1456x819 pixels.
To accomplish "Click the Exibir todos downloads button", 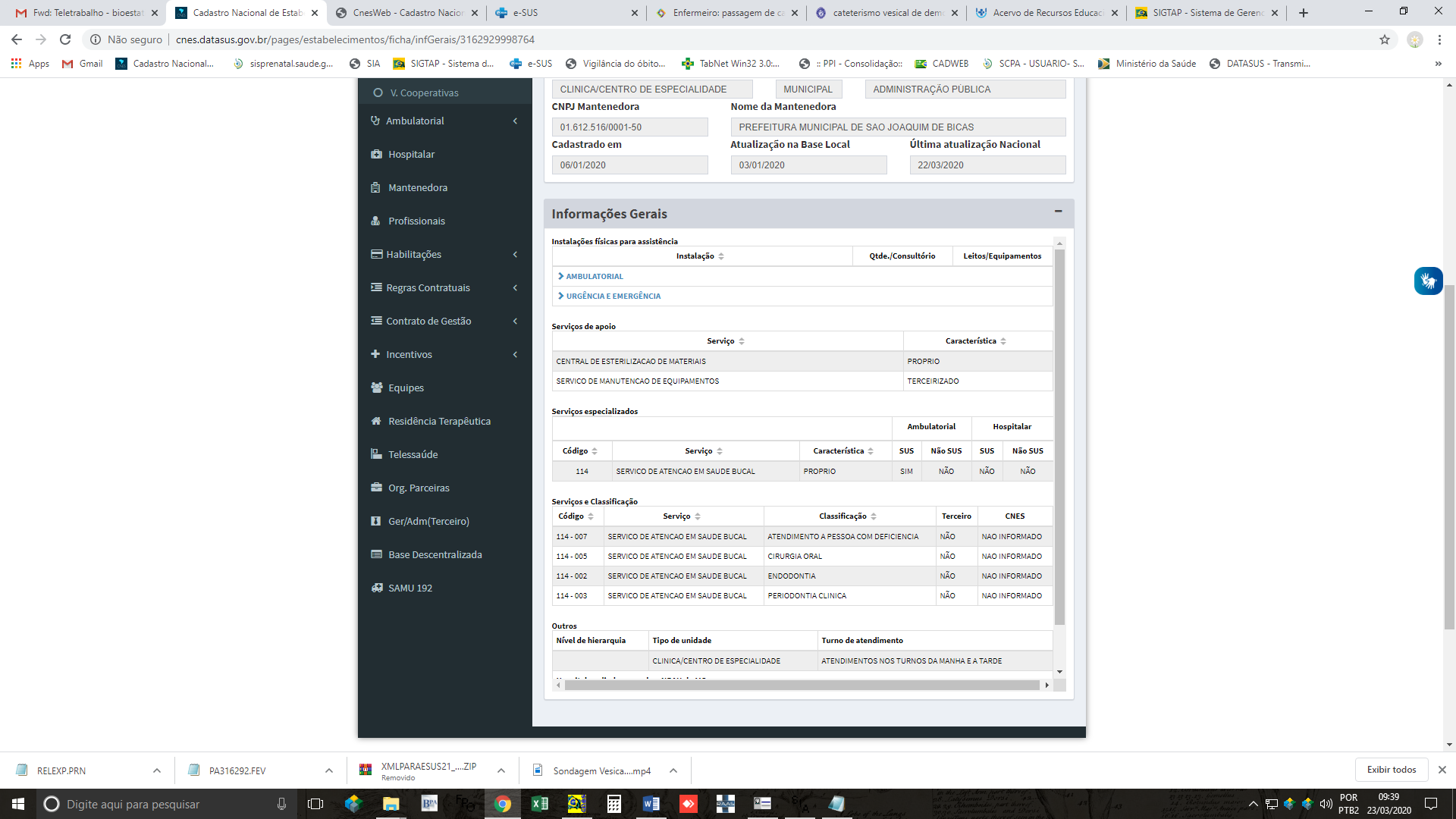I will click(x=1391, y=770).
